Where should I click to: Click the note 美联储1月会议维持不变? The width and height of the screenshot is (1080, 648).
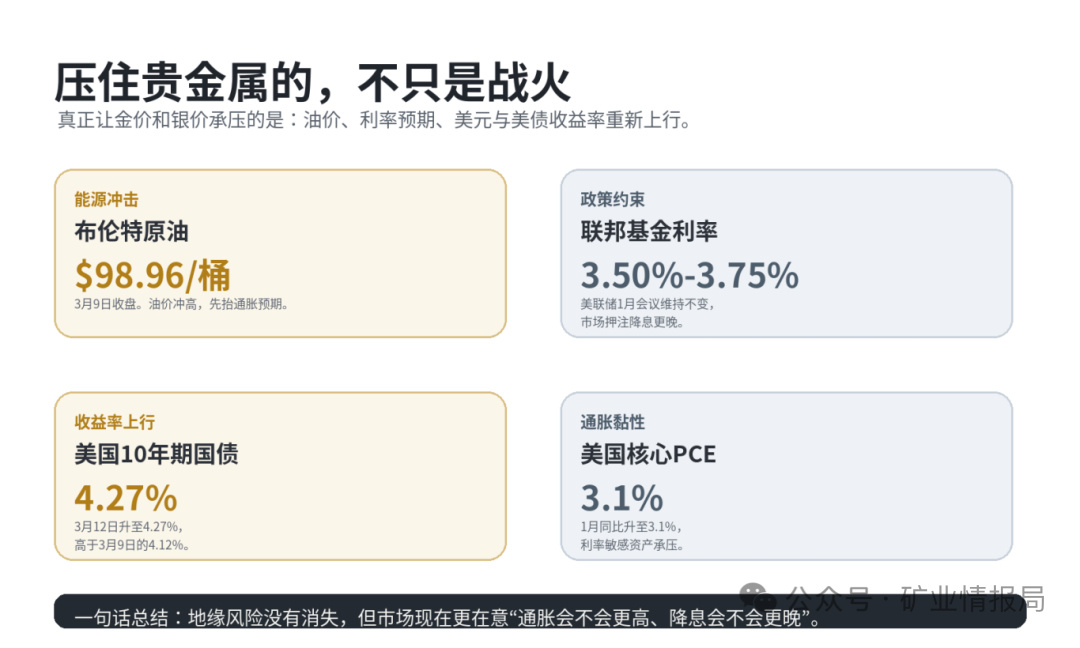click(647, 304)
